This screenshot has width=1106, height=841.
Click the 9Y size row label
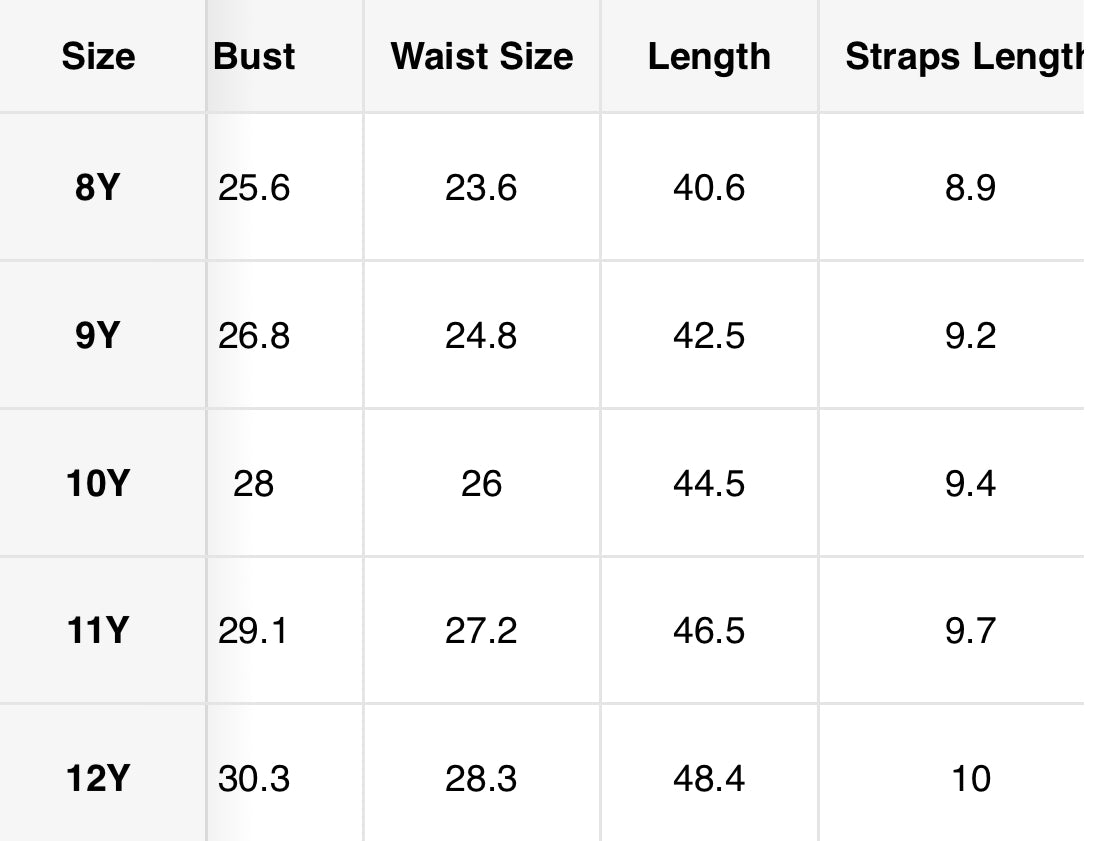click(98, 335)
